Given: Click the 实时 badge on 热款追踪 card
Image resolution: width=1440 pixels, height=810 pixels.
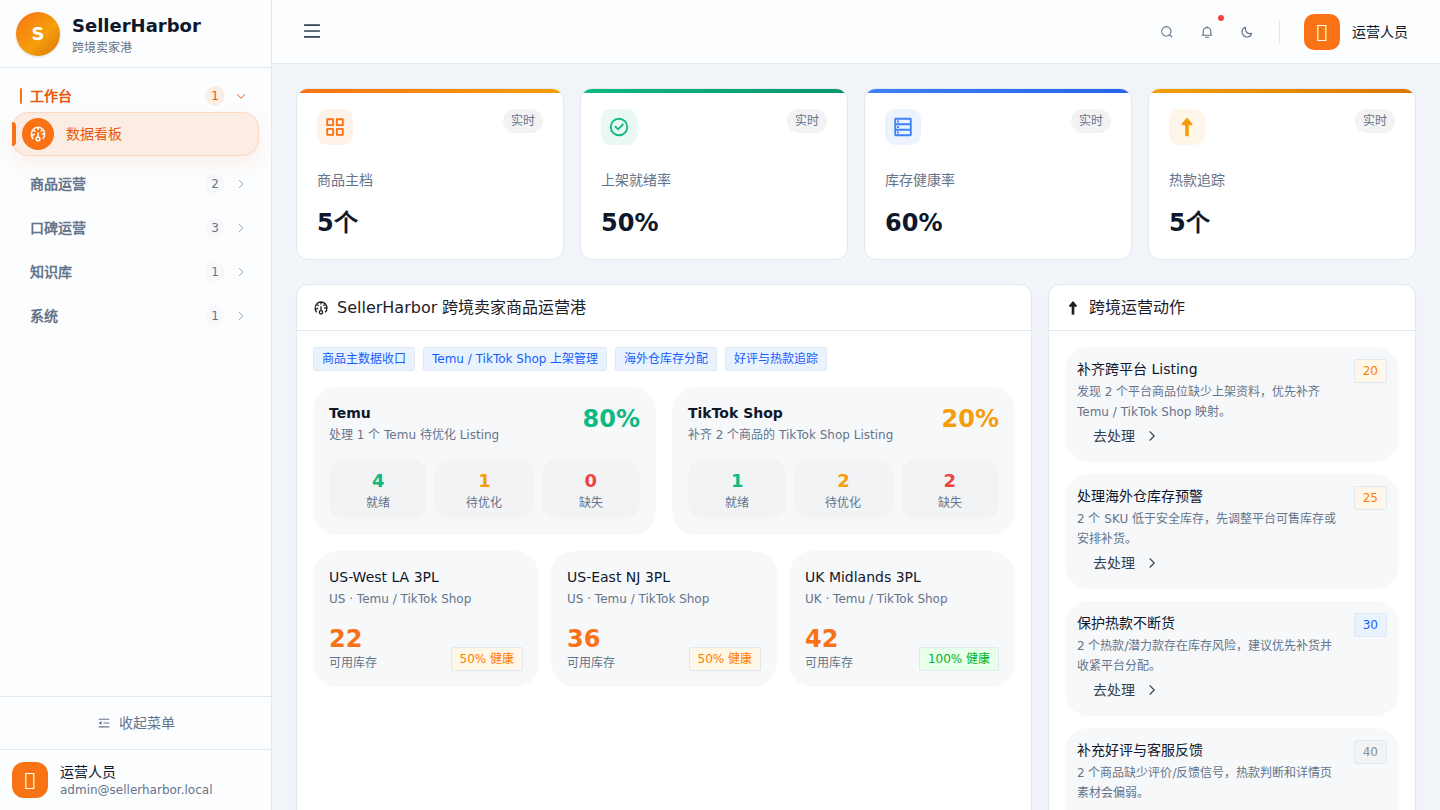Looking at the screenshot, I should 1375,121.
